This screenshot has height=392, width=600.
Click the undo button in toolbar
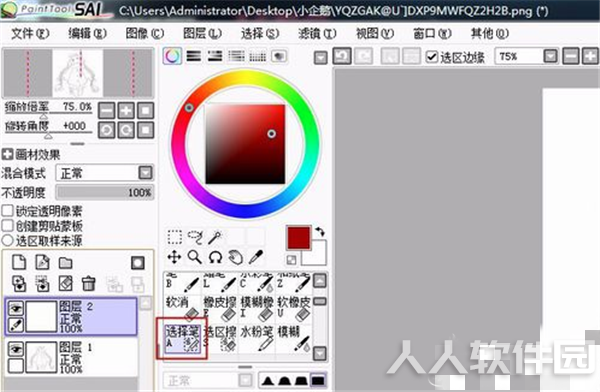tap(342, 56)
